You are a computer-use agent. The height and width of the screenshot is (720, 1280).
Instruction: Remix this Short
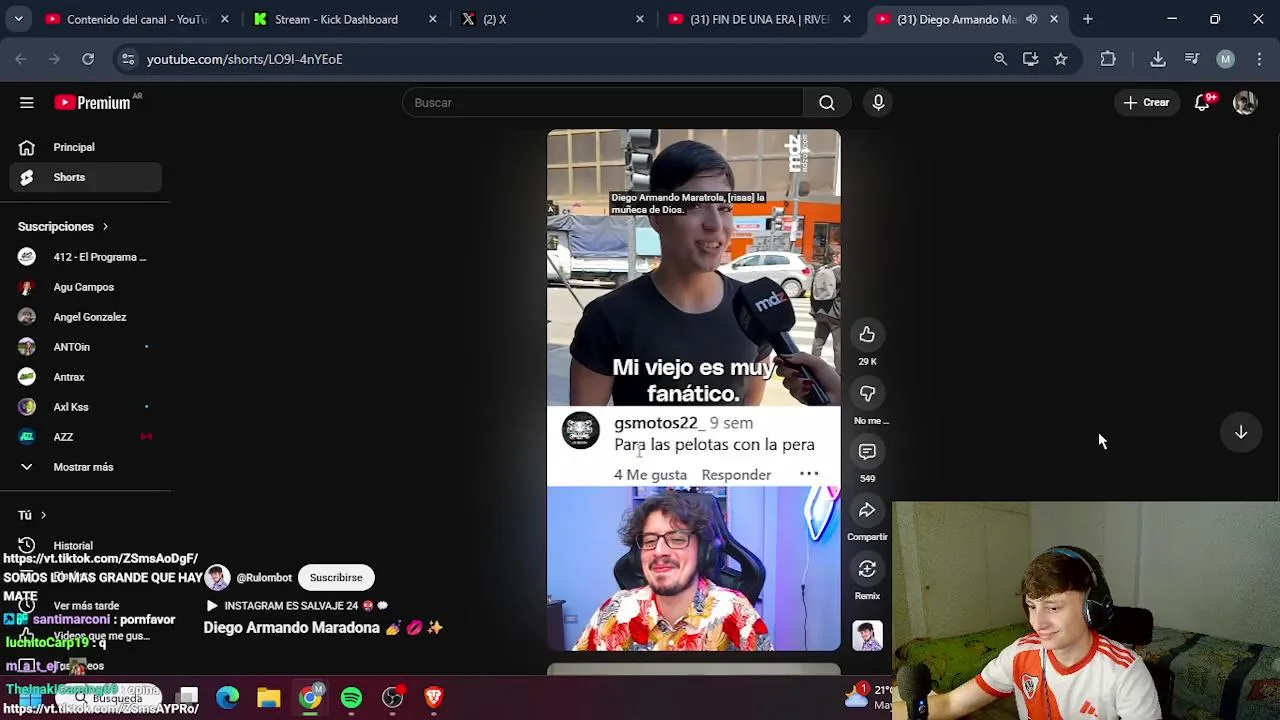click(x=867, y=569)
